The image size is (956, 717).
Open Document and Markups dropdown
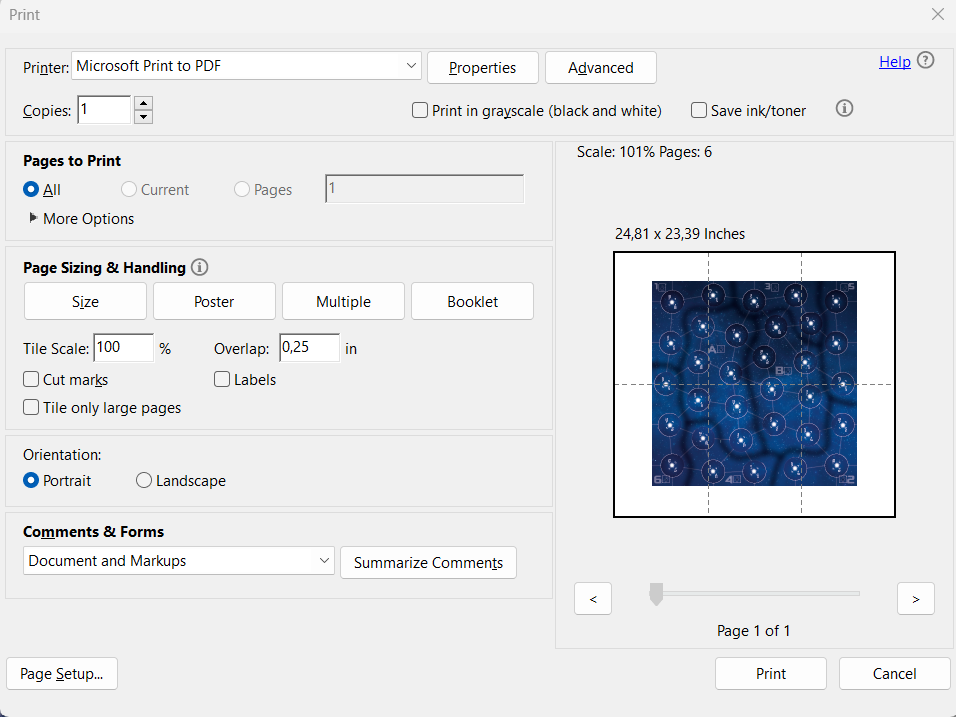179,561
